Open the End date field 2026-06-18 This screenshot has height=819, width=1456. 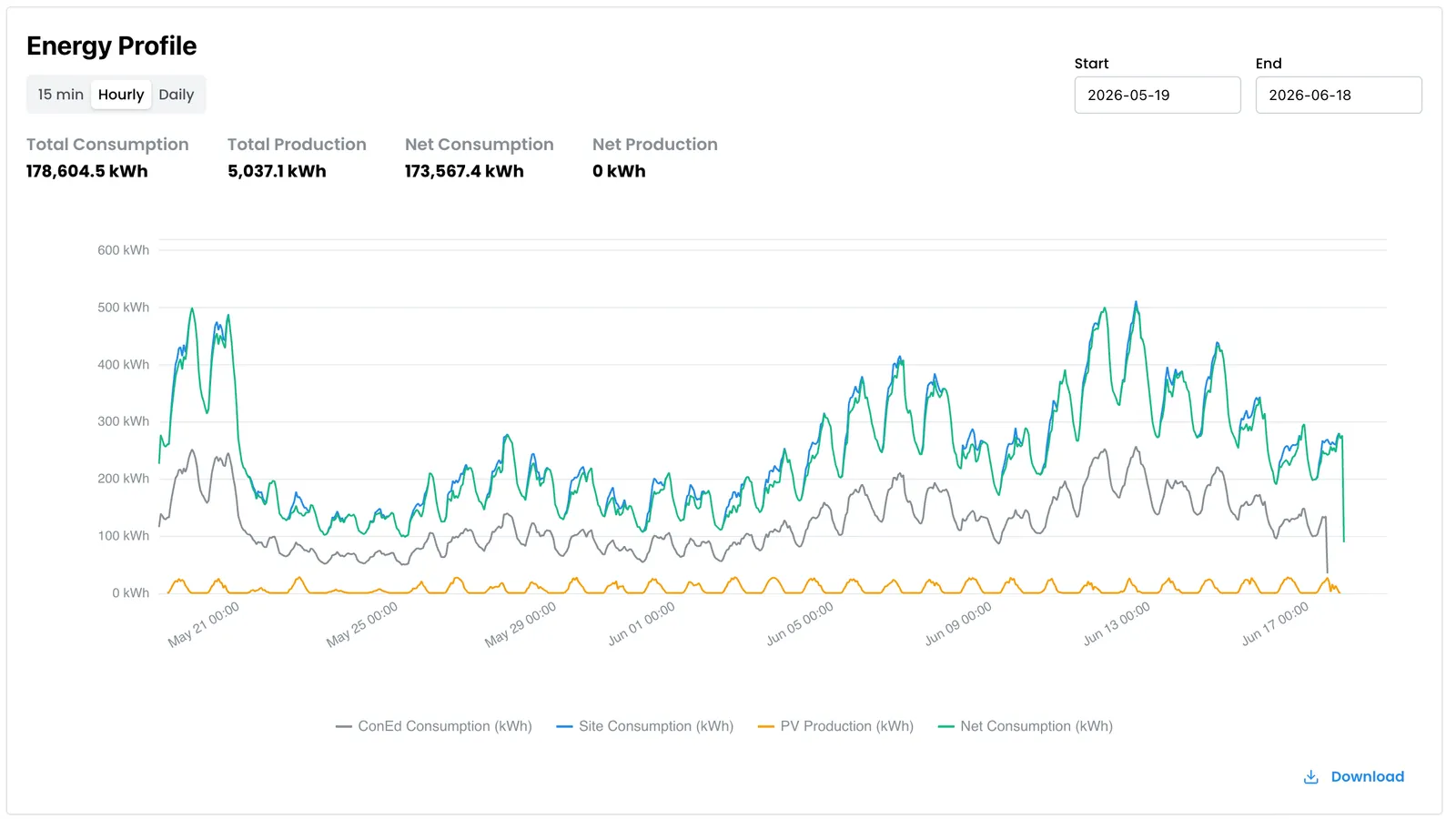(x=1339, y=95)
